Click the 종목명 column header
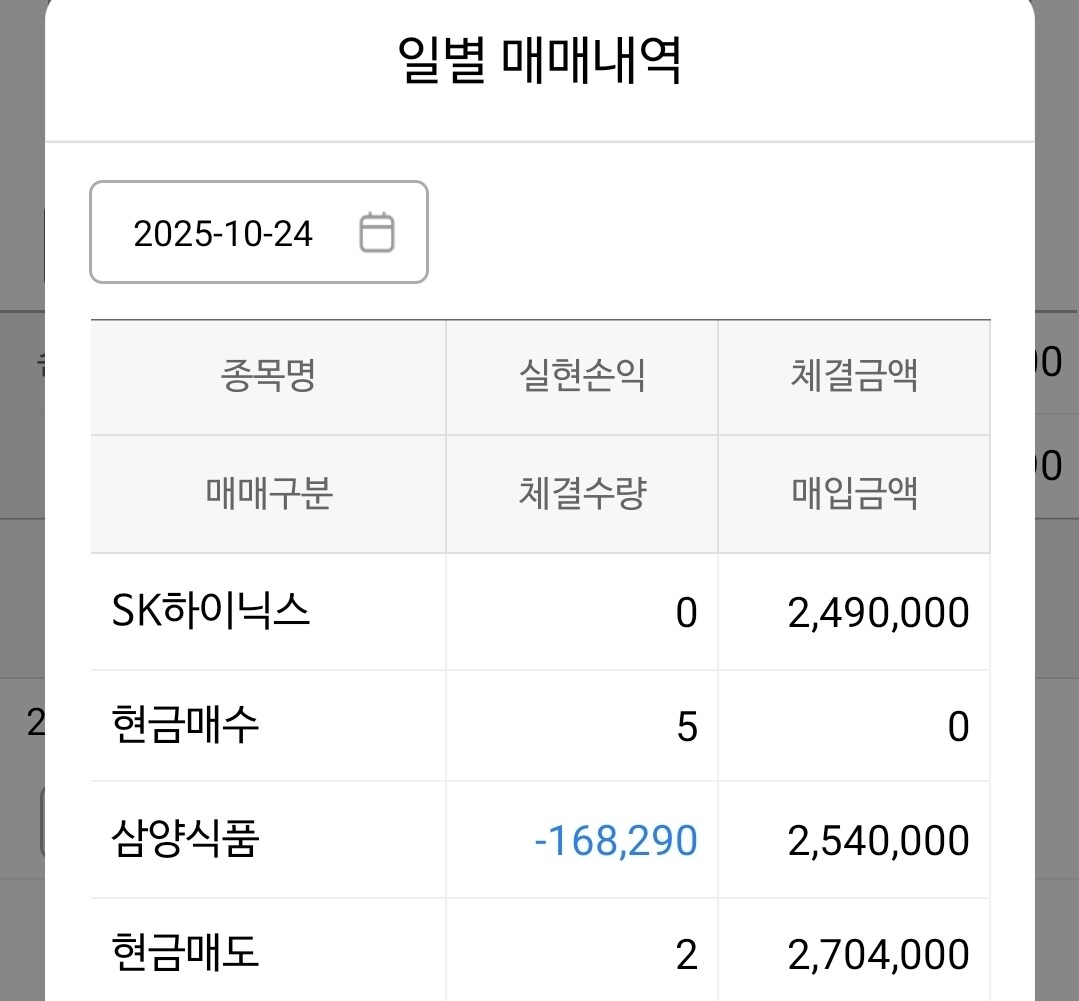 pyautogui.click(x=268, y=377)
